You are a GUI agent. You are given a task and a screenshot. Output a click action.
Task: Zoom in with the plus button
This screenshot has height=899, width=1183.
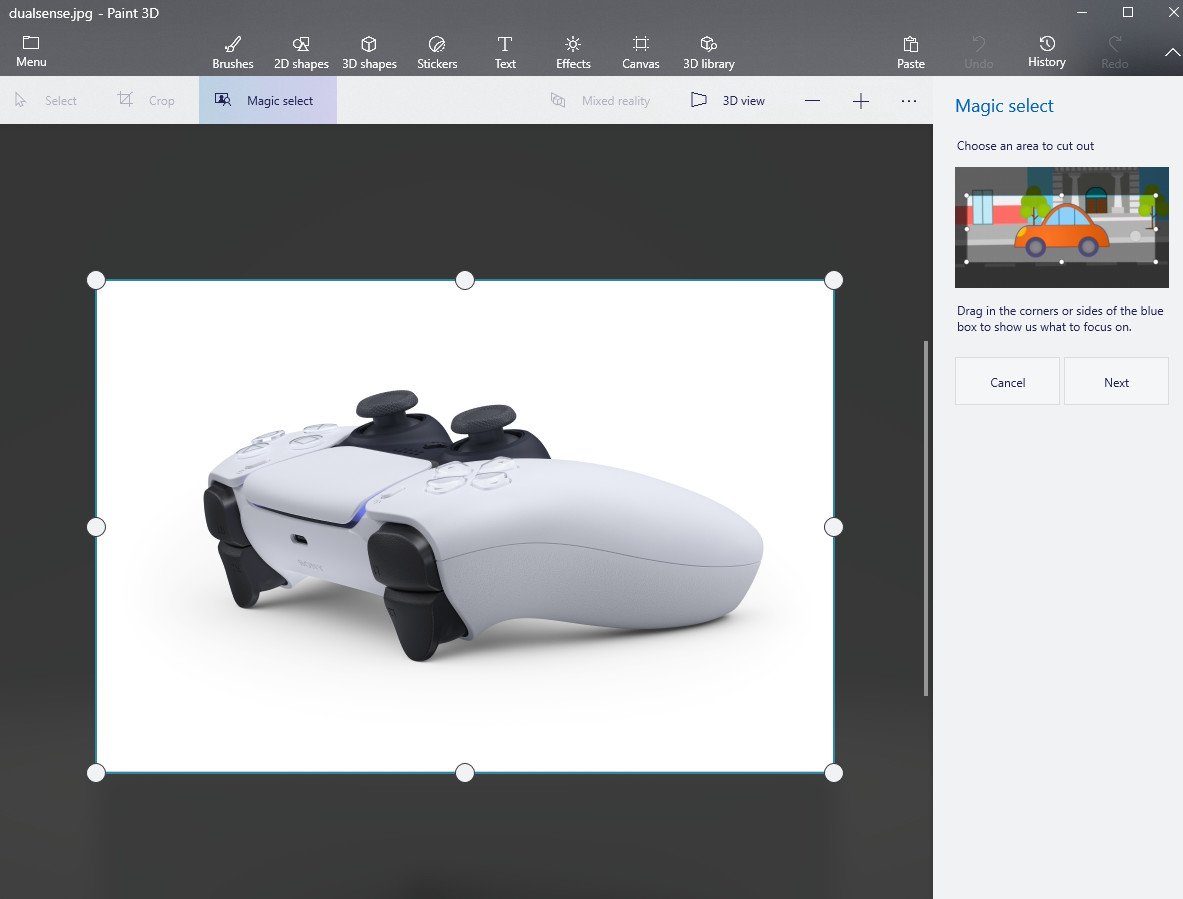(x=860, y=101)
